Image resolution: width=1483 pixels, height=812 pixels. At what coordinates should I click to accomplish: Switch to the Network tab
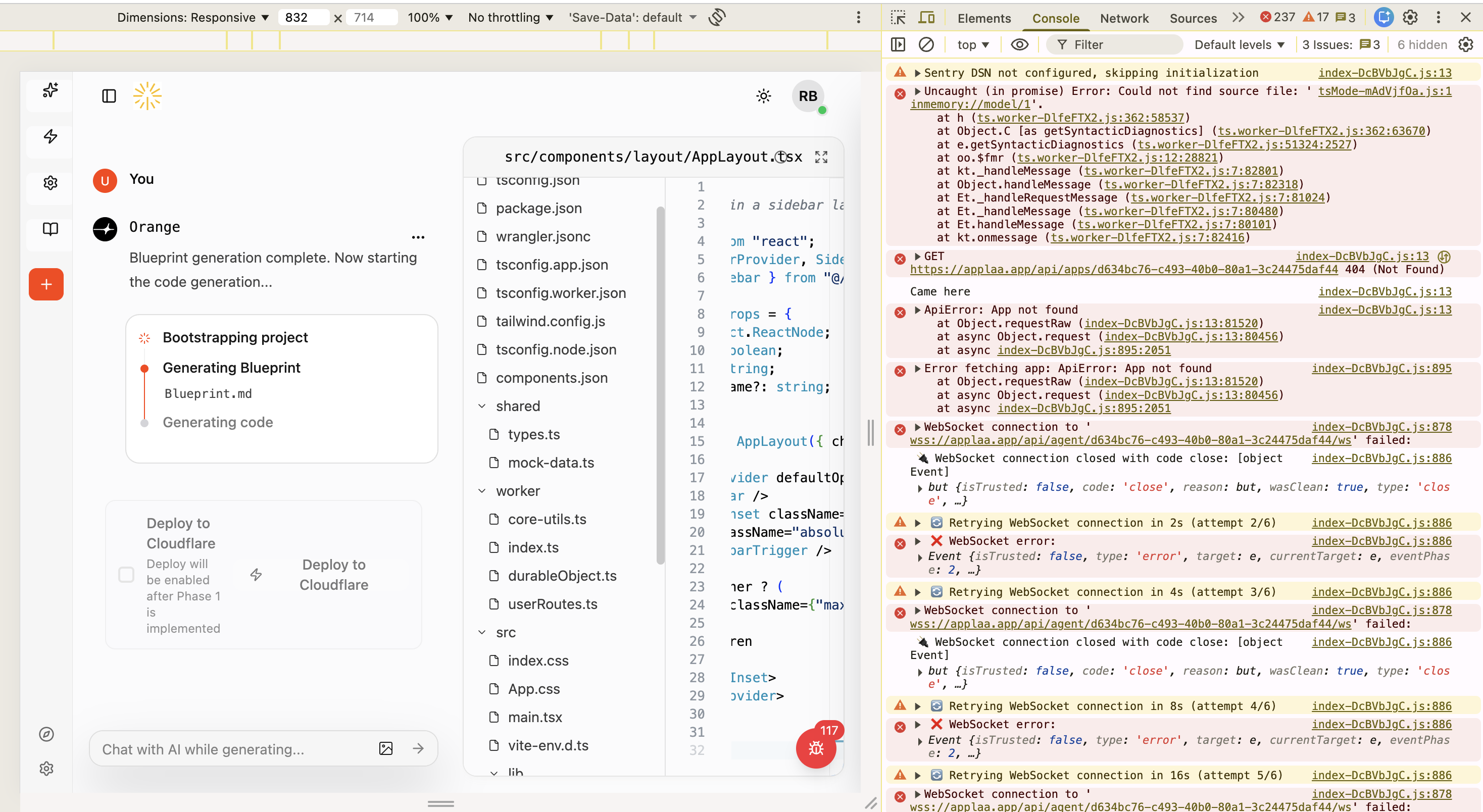1124,18
